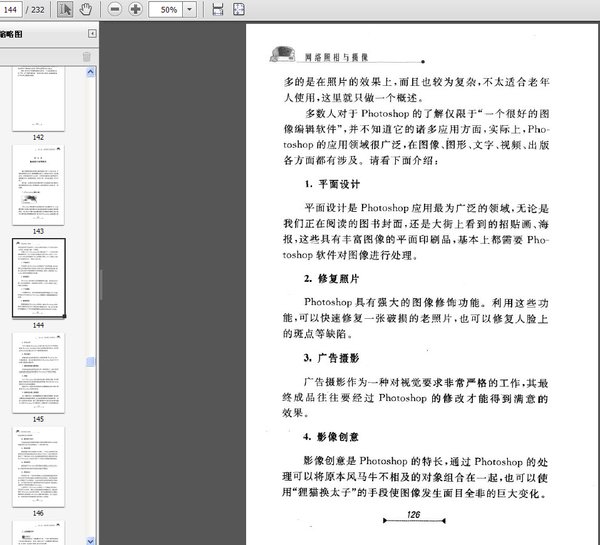Click the heading '3. 广告摄影'
This screenshot has height=545, width=600.
pyautogui.click(x=331, y=358)
